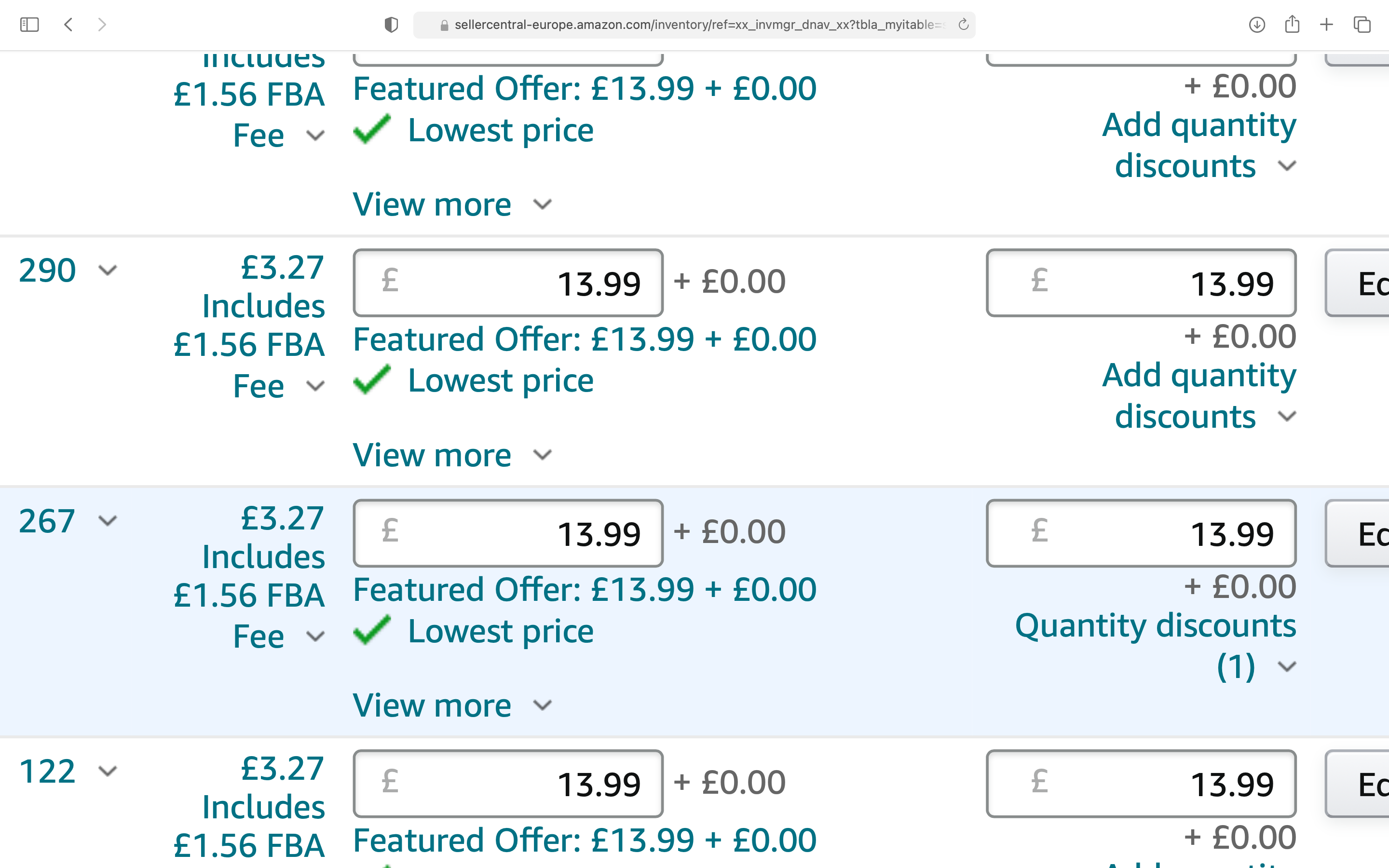Show the tab overview
1389x868 pixels.
(1362, 25)
